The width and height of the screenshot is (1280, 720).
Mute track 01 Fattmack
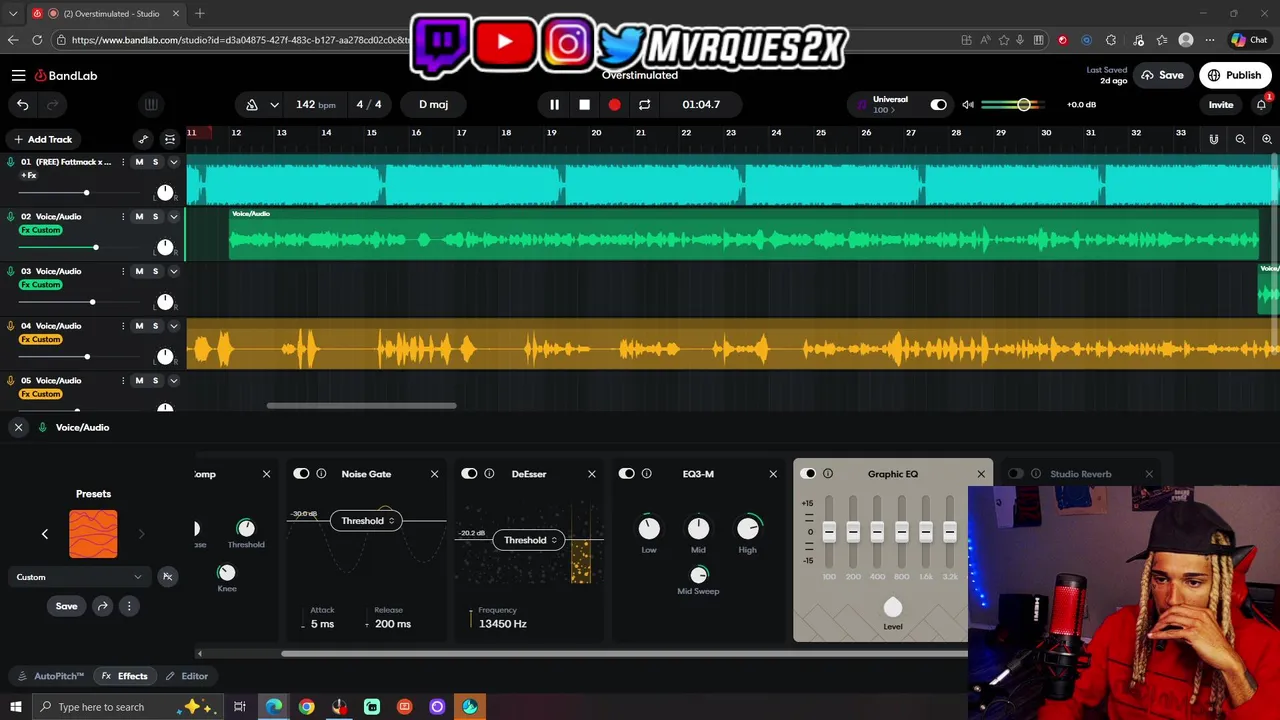139,162
